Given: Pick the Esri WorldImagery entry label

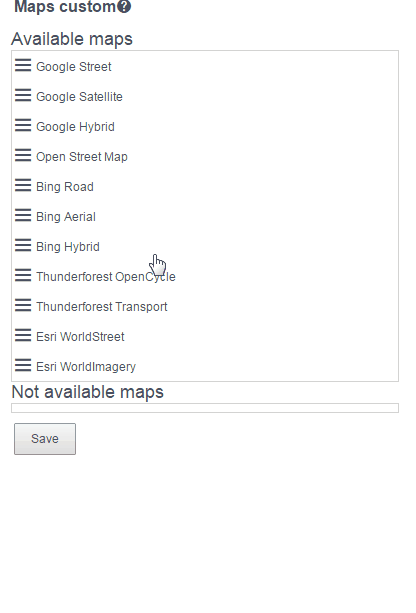Looking at the screenshot, I should click(x=86, y=367).
